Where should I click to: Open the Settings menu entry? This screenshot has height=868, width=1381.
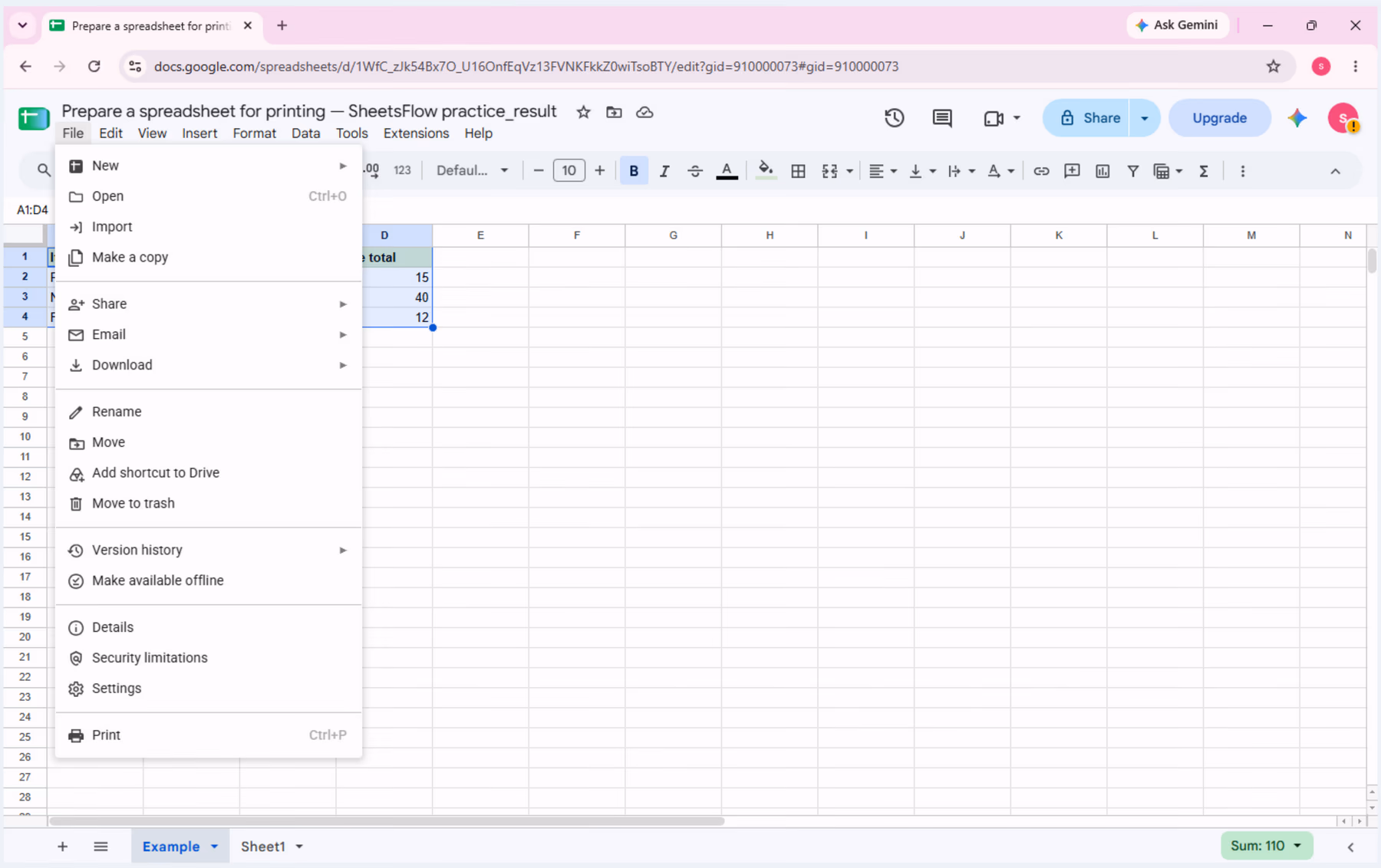209,689
